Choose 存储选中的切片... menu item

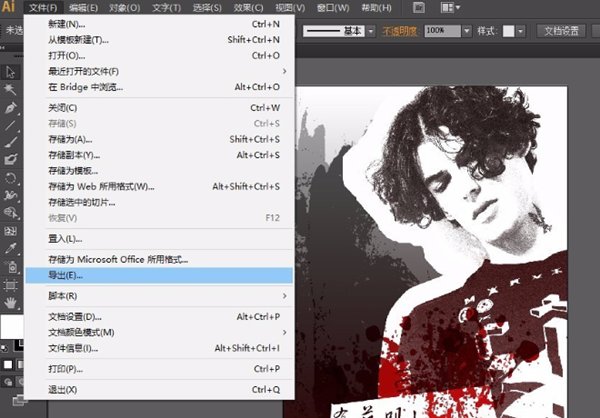click(159, 202)
